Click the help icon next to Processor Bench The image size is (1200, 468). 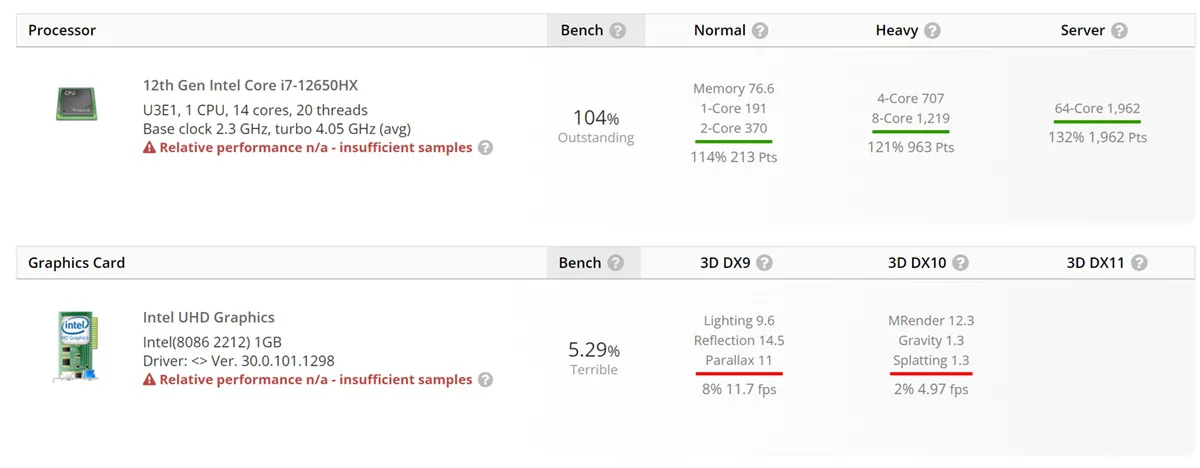click(x=617, y=31)
